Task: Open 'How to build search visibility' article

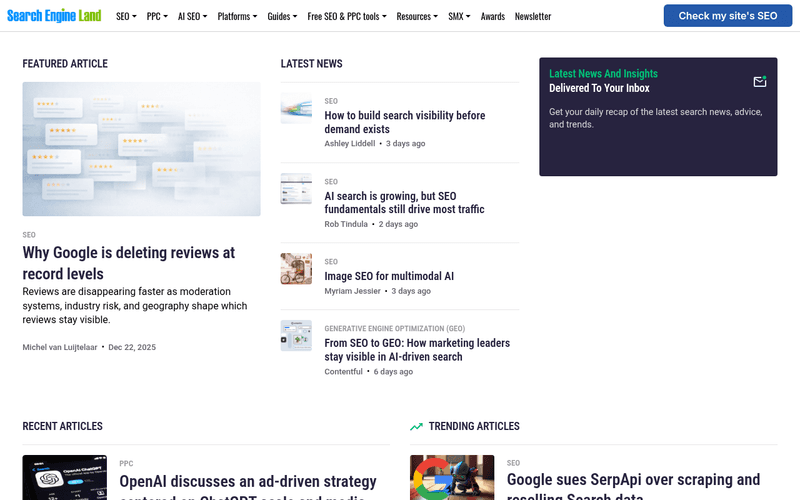Action: click(x=405, y=122)
